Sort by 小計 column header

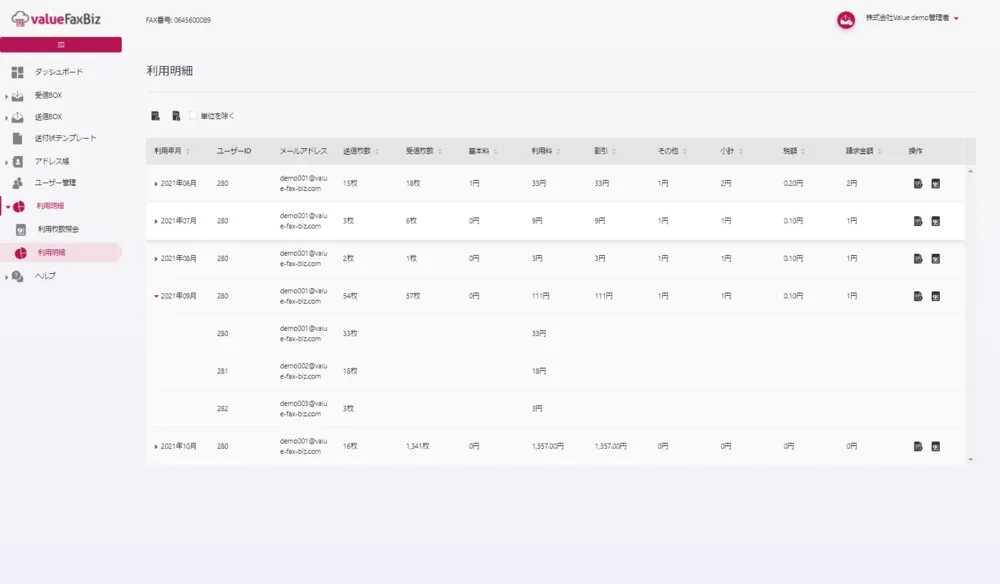pos(731,151)
